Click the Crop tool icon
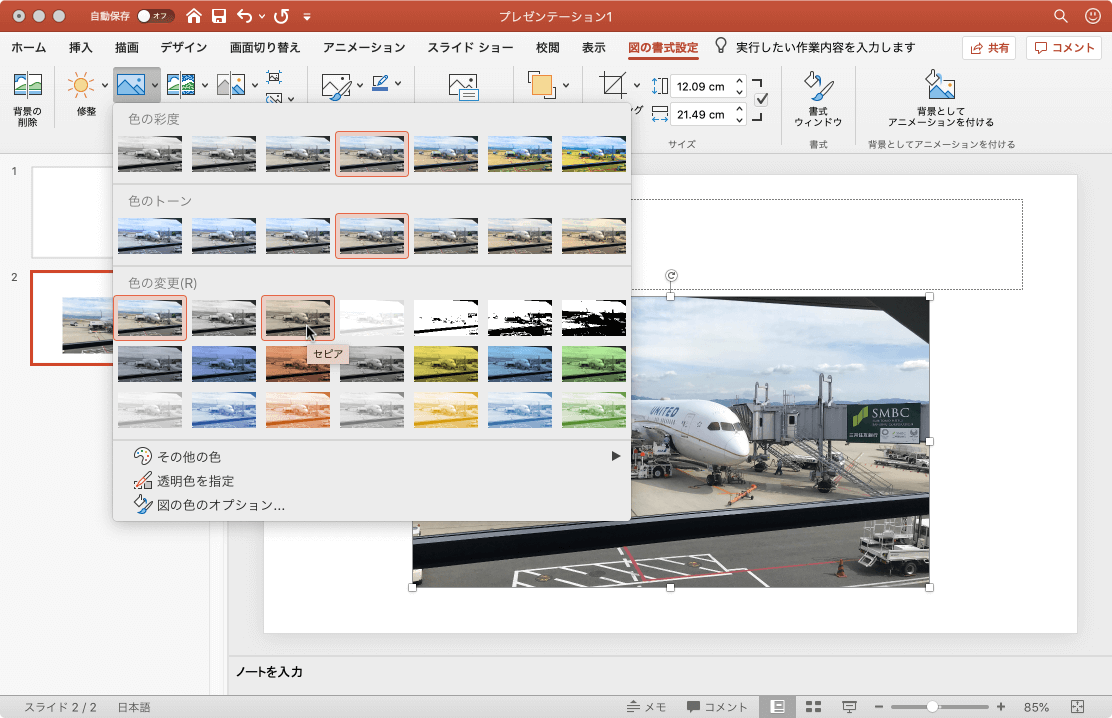 tap(611, 85)
